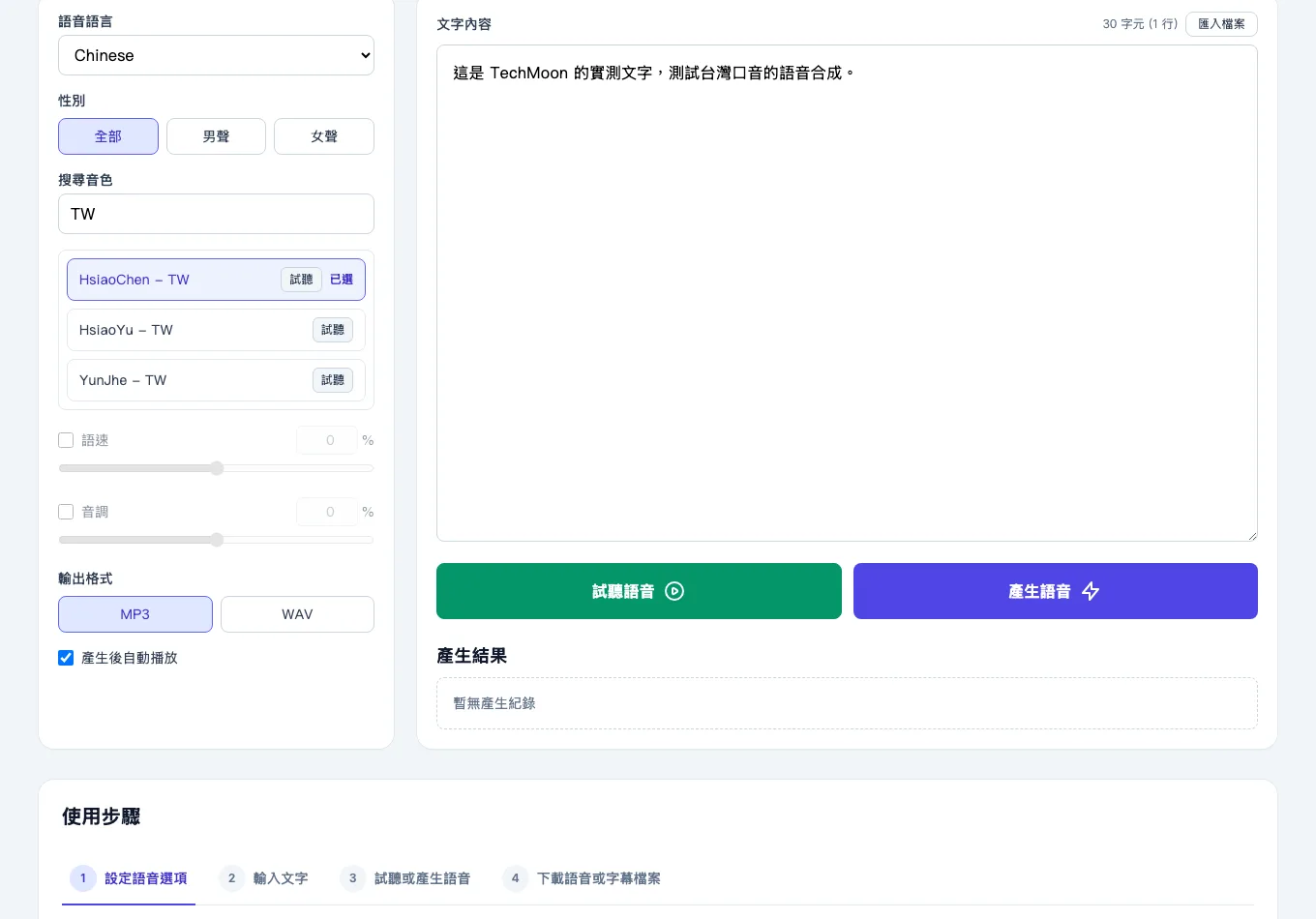Screen dimensions: 1316x919
Task: Click the 語速 percentage value field
Action: tap(327, 440)
